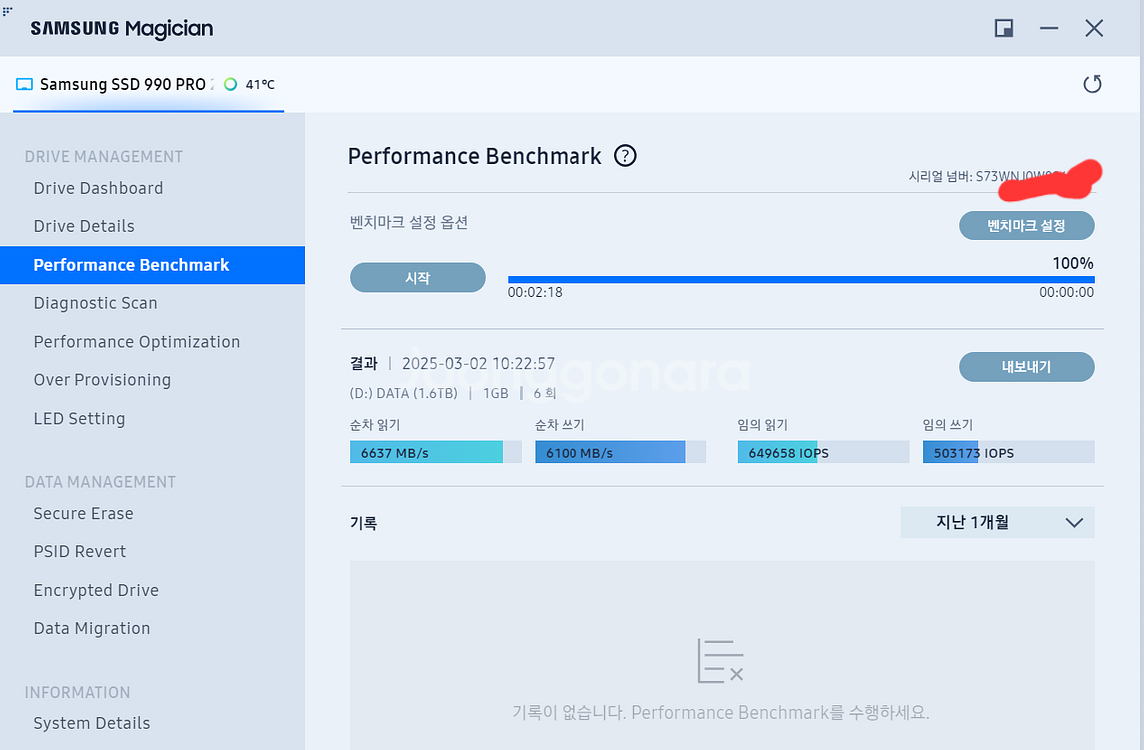Go to PSID Revert
The width and height of the screenshot is (1144, 750).
80,552
